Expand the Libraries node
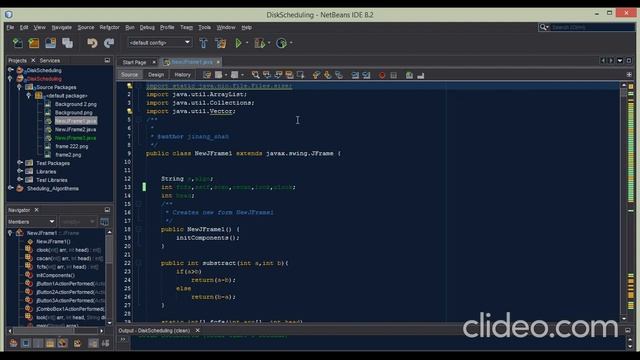The height and width of the screenshot is (360, 640). [x=20, y=171]
